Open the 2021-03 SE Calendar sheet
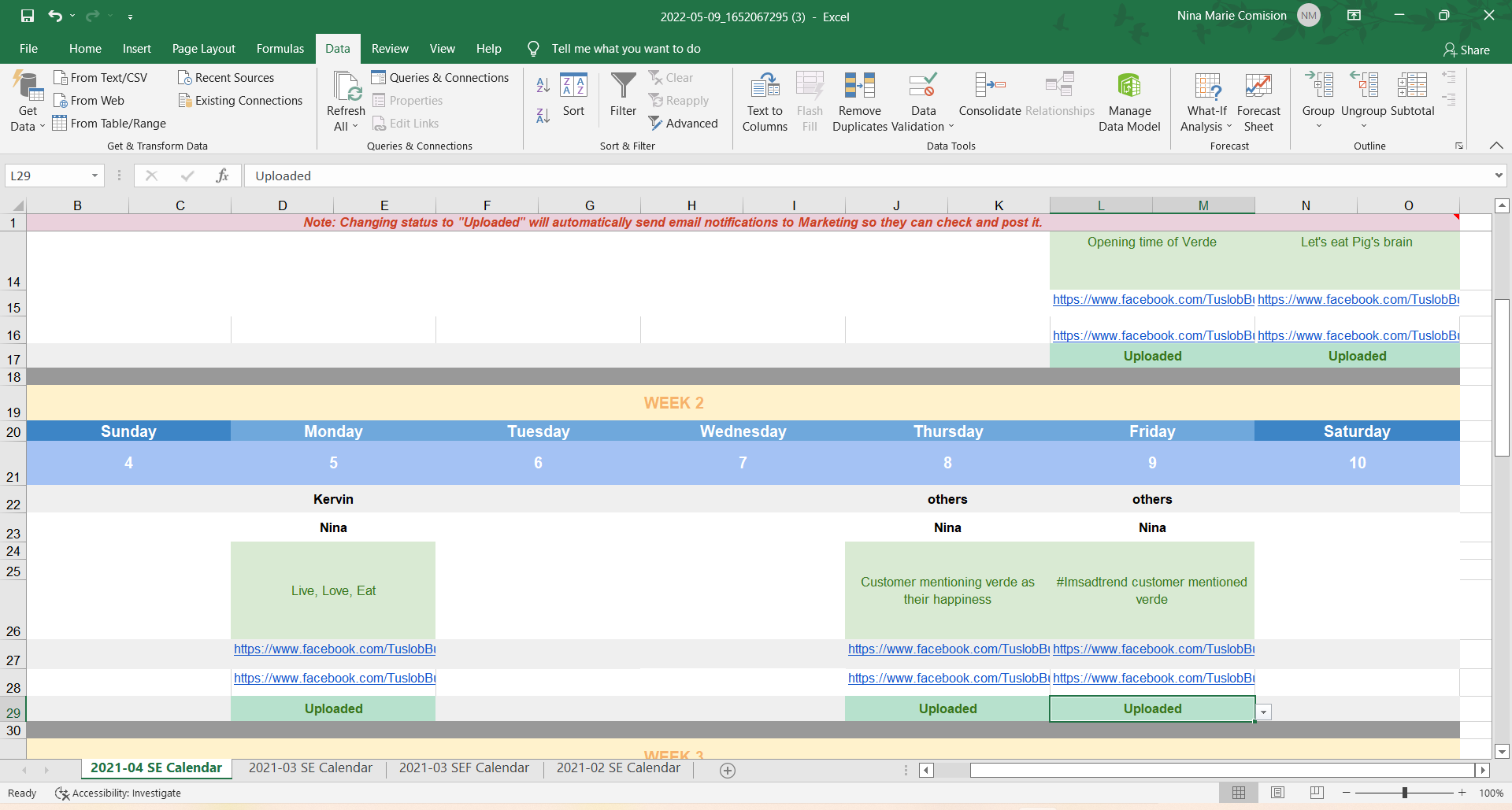Screen dimensions: 1512x810 point(310,768)
